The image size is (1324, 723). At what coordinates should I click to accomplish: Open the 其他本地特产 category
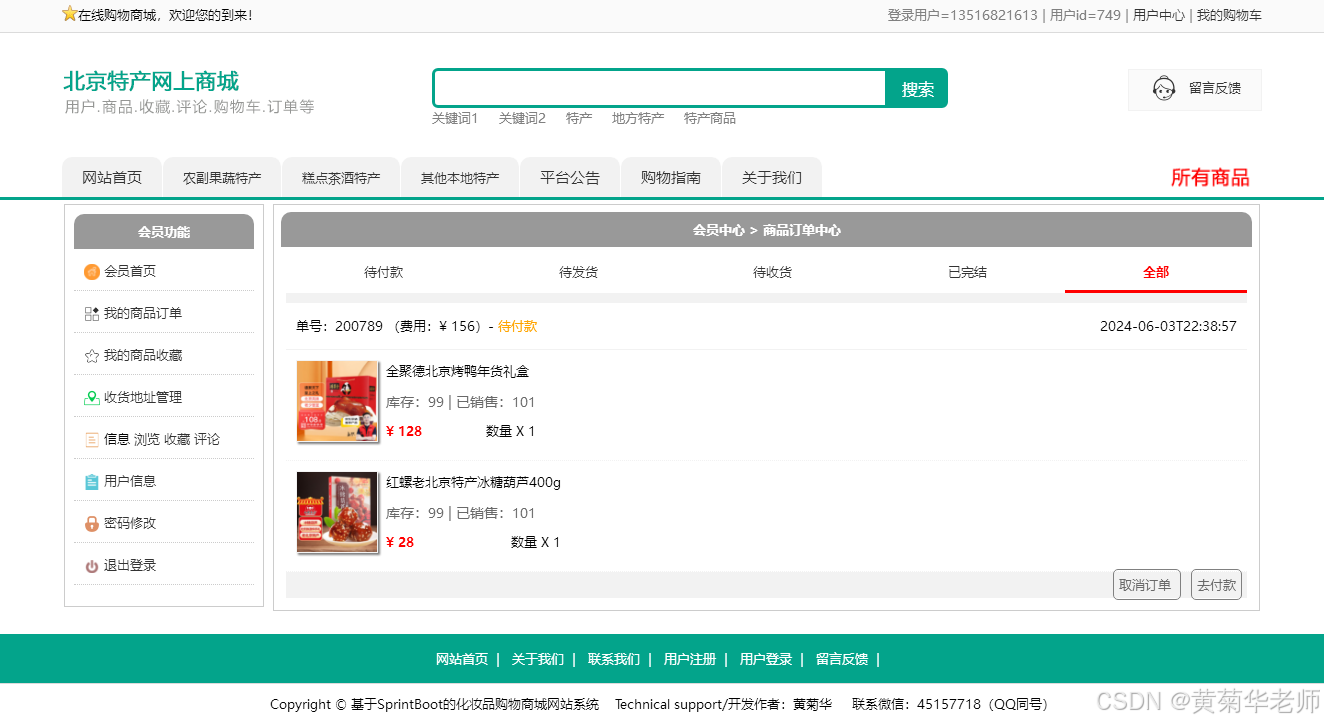coord(460,178)
